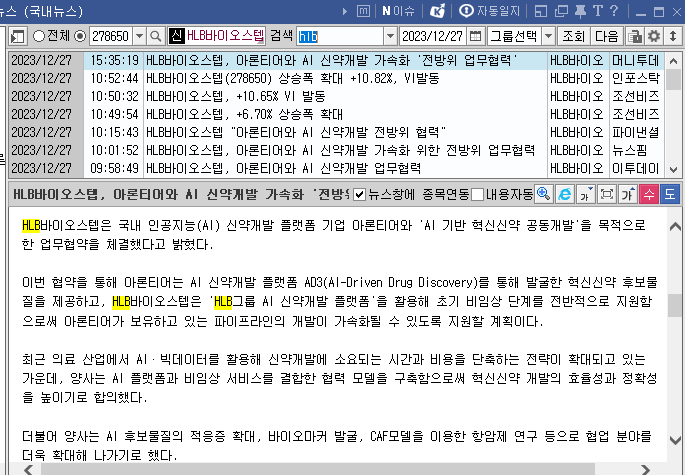Image resolution: width=685 pixels, height=475 pixels.
Task: Toggle the left panel icon beside 전체
Action: coord(18,36)
